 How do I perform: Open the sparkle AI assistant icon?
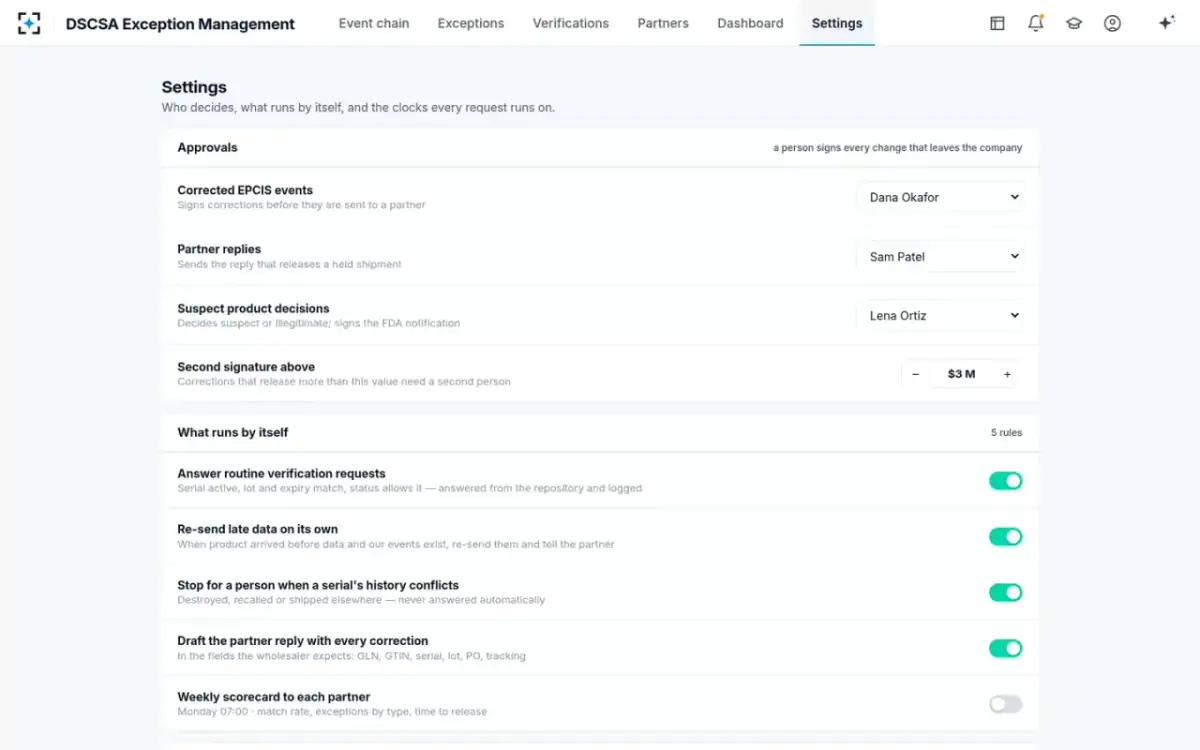1166,23
